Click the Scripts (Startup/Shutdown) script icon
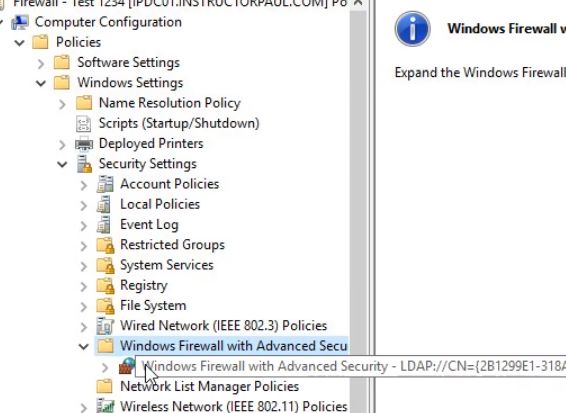566x413 pixels. tap(84, 123)
